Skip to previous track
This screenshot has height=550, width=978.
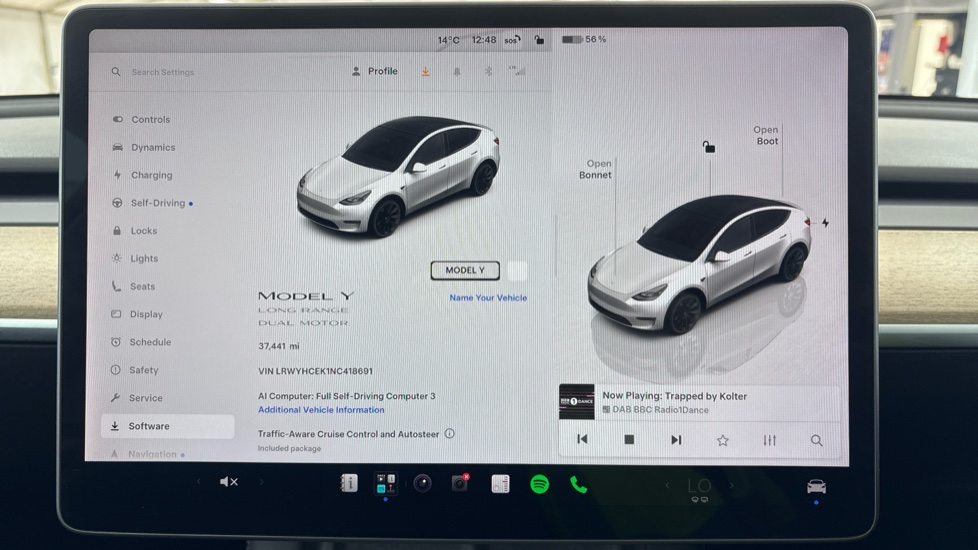(583, 440)
